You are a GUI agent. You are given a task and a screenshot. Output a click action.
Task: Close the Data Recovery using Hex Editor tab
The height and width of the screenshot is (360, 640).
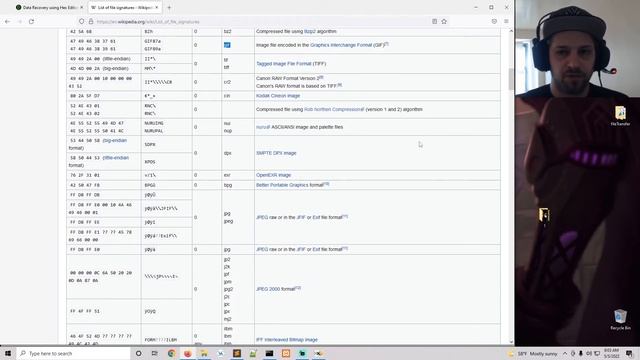point(81,7)
